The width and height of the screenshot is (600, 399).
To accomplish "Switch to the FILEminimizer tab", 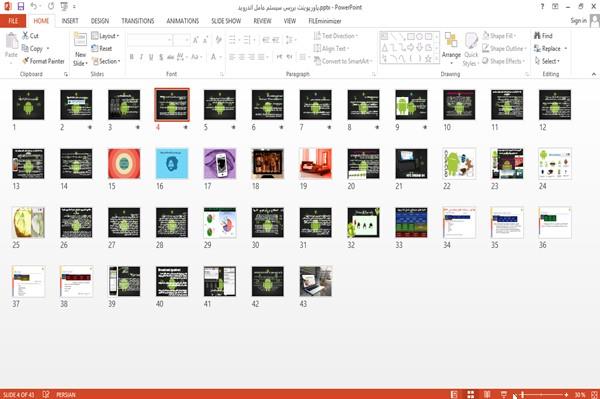I will [324, 21].
